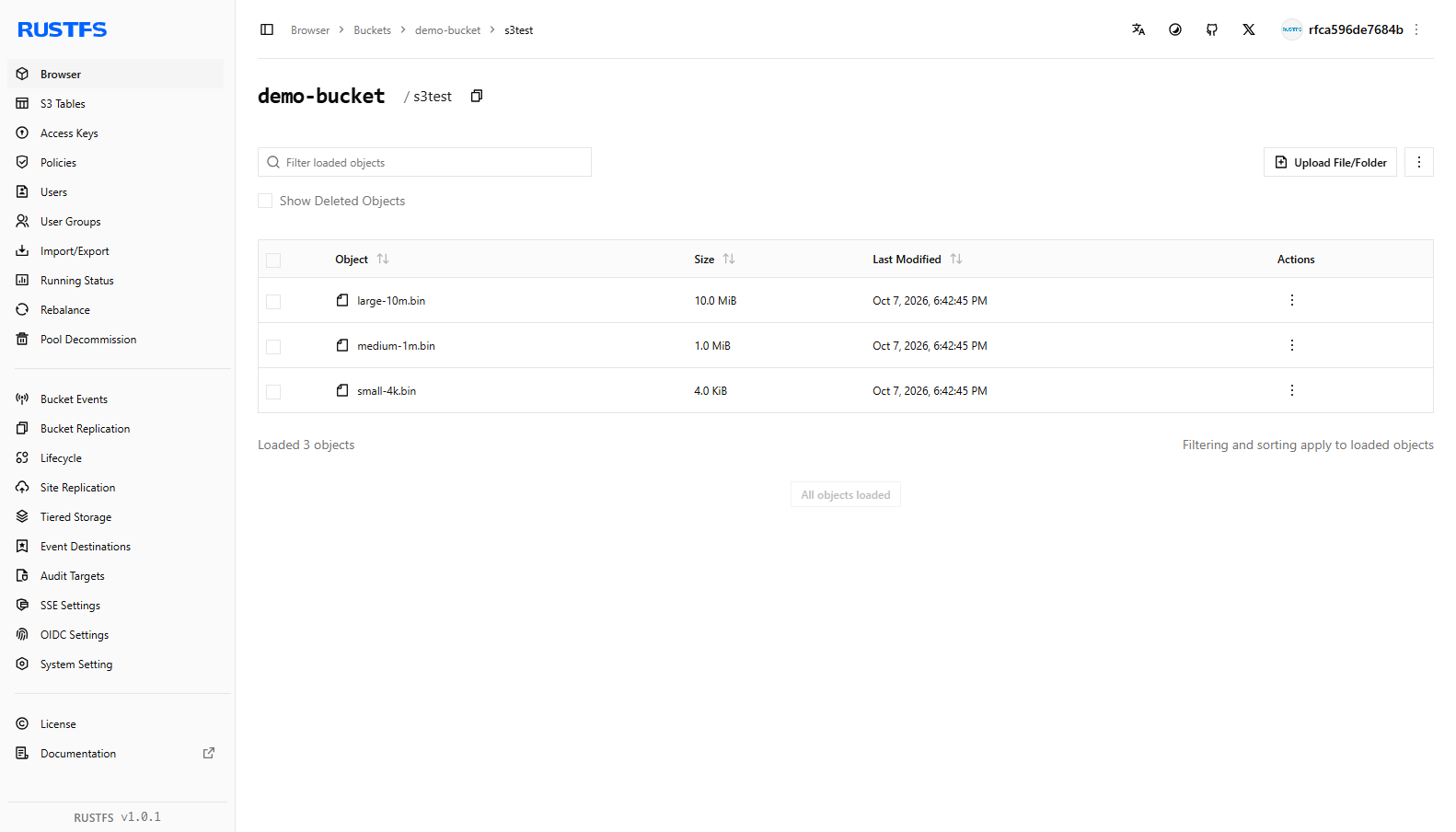Switch theme with the dark mode icon
Image resolution: width=1456 pixels, height=832 pixels.
point(1175,29)
